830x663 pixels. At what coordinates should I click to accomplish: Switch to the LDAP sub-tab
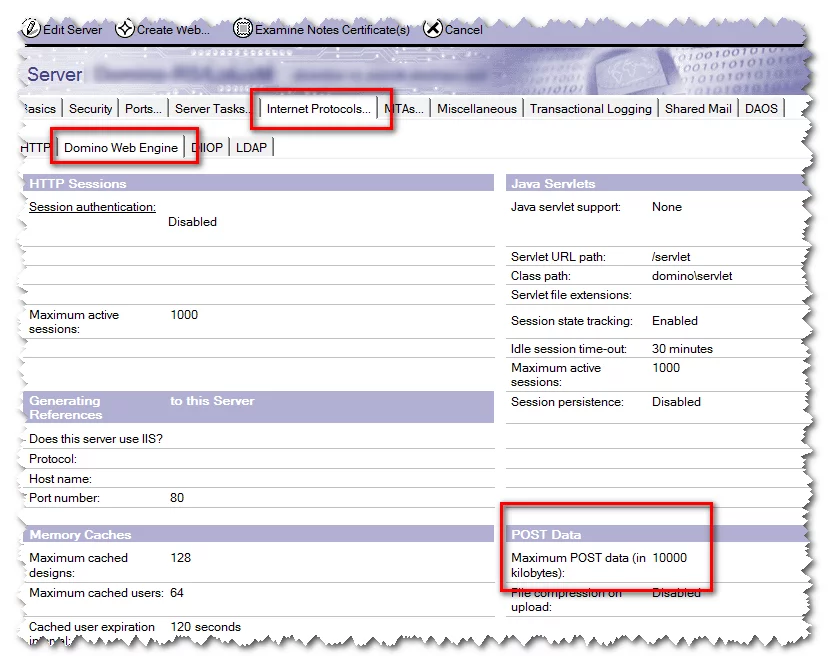pos(252,148)
